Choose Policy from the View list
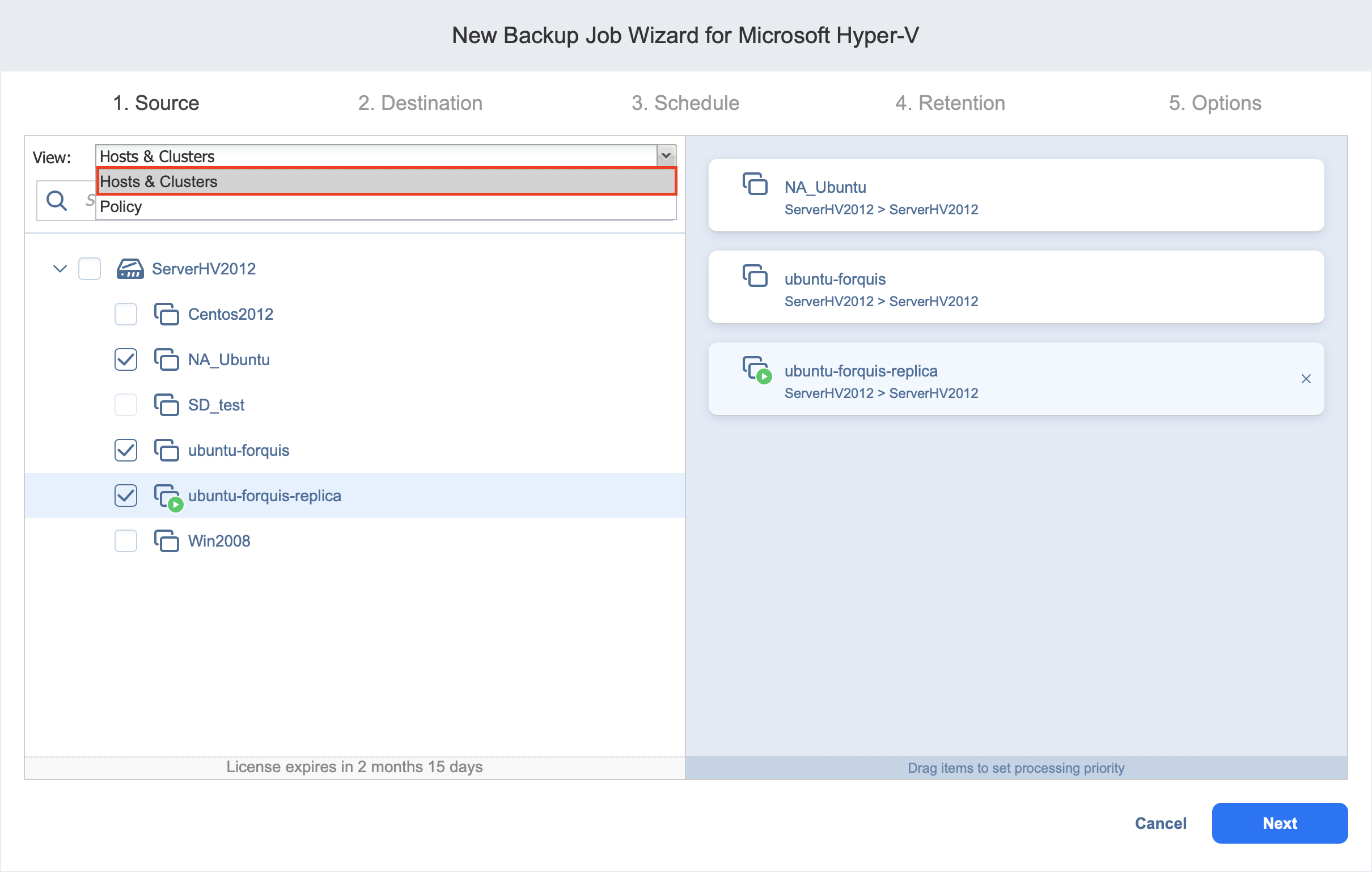This screenshot has width=1372, height=872. 121,207
